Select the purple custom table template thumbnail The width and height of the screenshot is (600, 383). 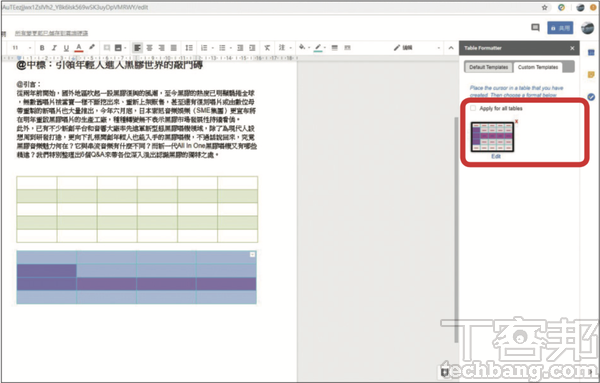pos(492,137)
